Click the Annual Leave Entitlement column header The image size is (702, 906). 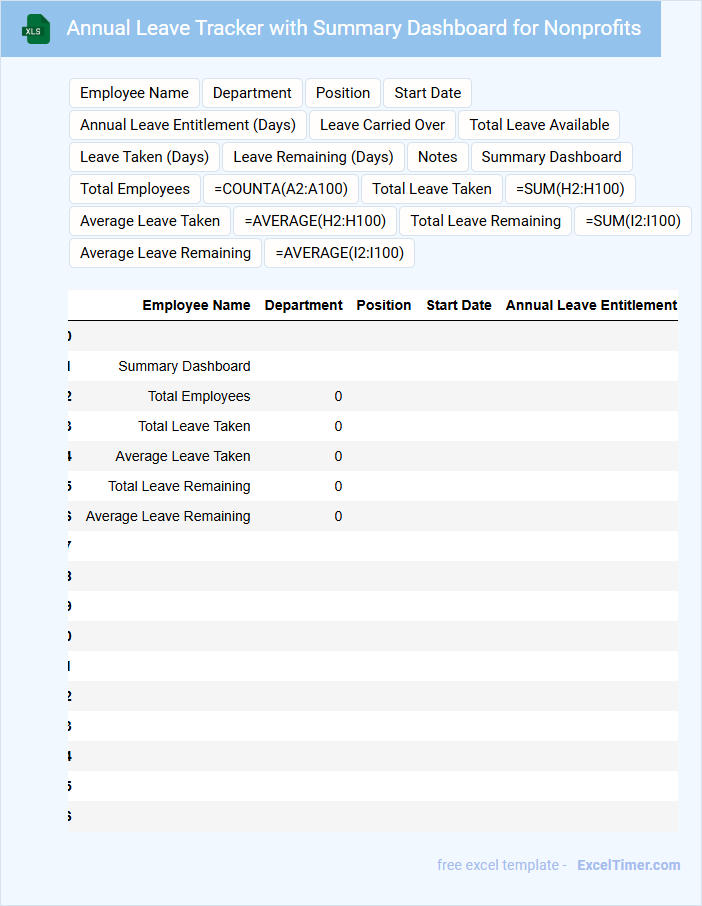point(591,305)
